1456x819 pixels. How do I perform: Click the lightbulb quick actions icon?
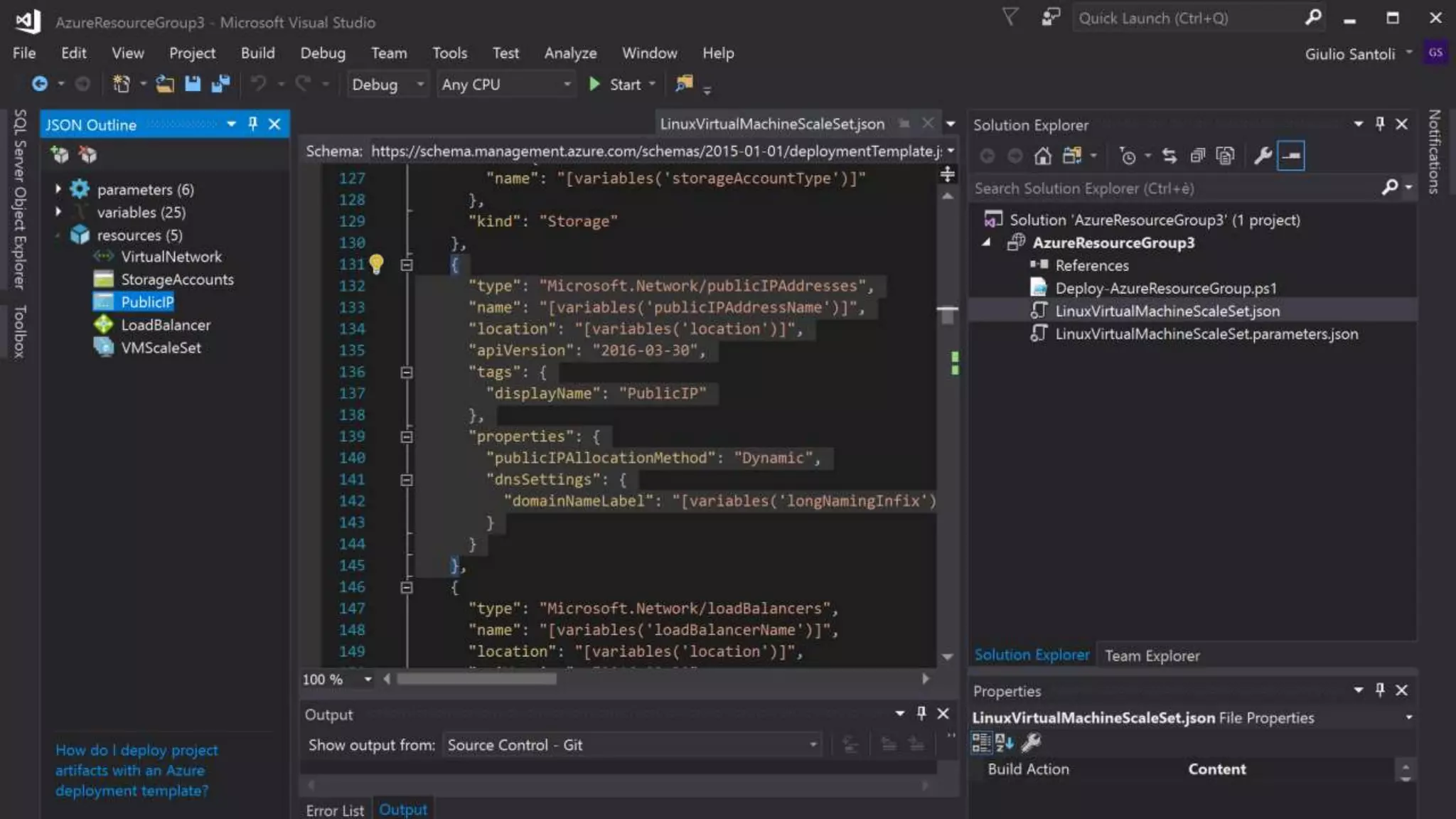376,264
